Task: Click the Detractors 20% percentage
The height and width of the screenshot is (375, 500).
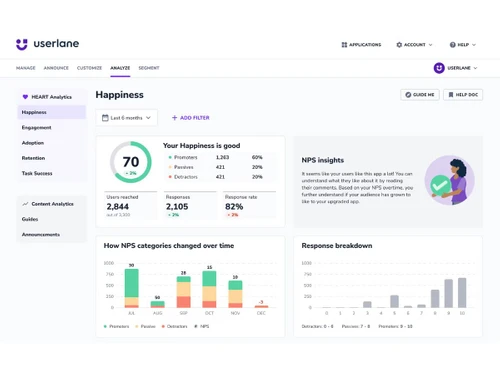Action: pyautogui.click(x=257, y=177)
